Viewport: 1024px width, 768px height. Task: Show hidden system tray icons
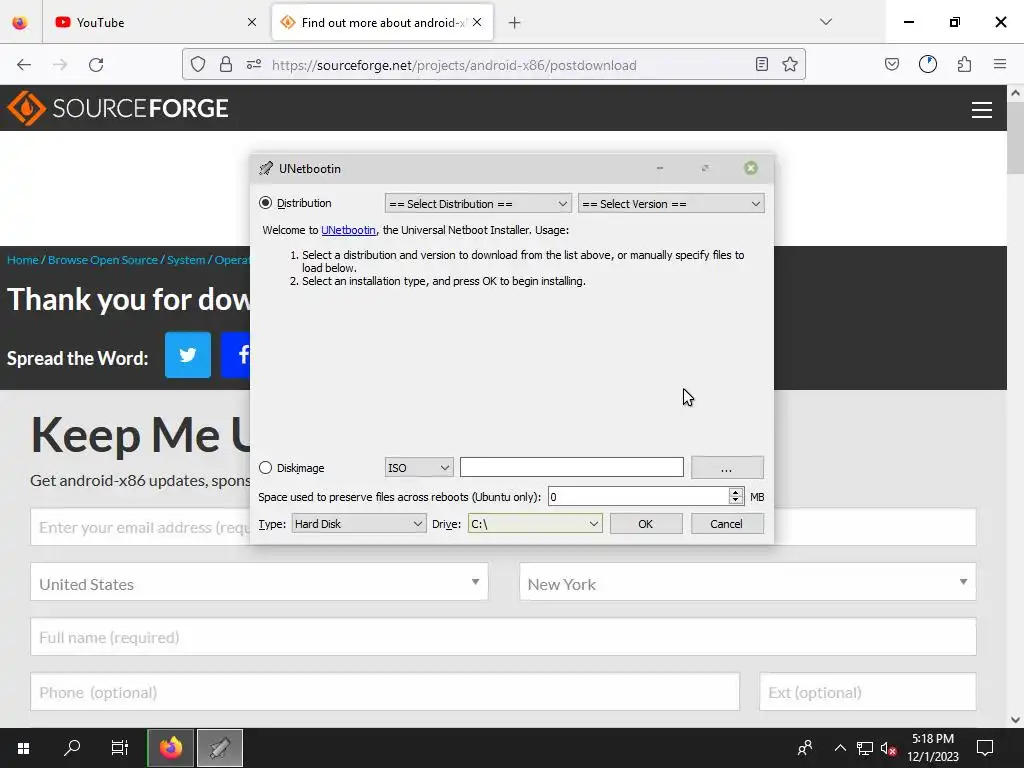pos(840,748)
